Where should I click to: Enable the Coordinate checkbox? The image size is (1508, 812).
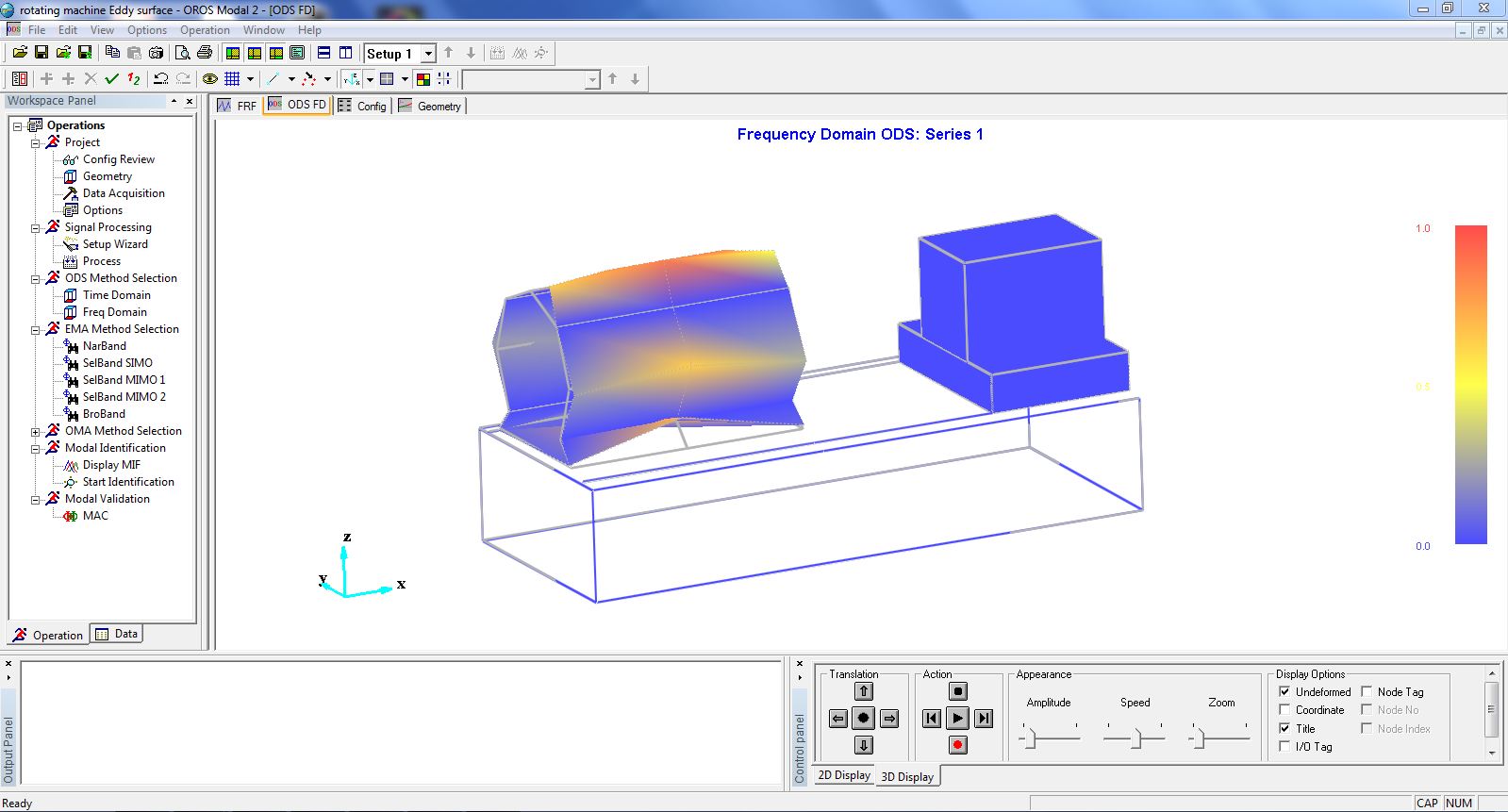(x=1284, y=710)
